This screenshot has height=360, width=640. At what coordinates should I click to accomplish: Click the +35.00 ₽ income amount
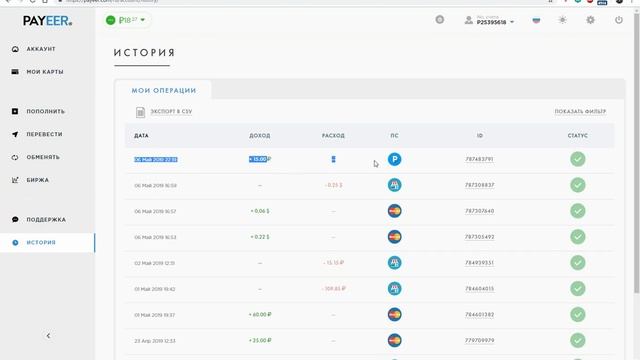pos(260,340)
